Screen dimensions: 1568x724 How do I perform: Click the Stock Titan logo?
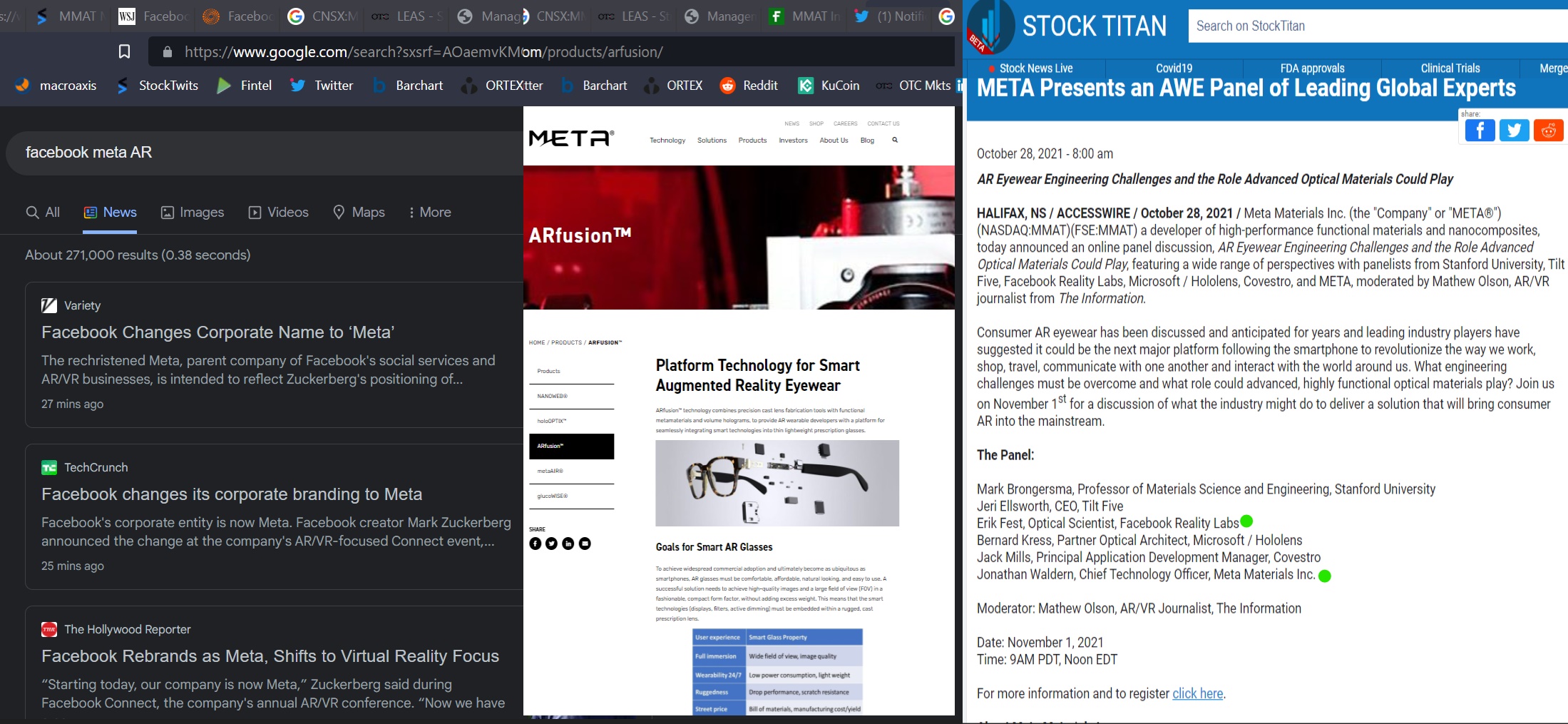(1067, 27)
